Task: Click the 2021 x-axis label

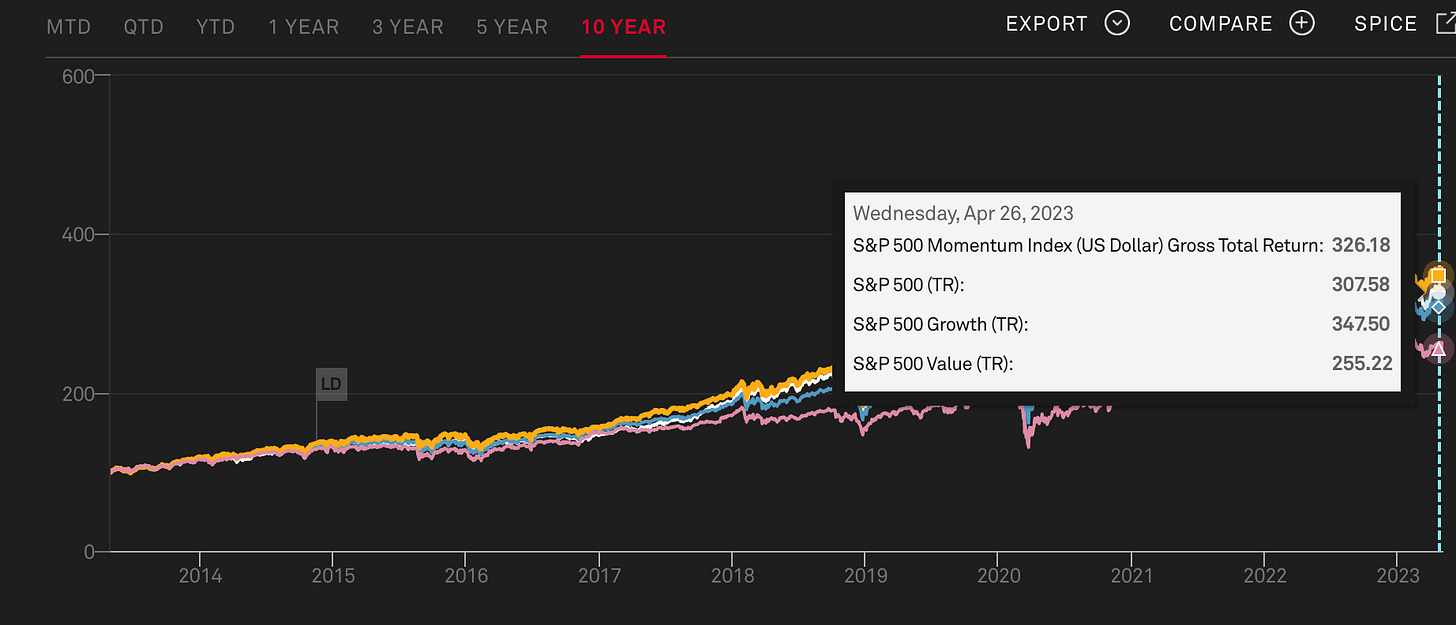Action: point(1131,575)
